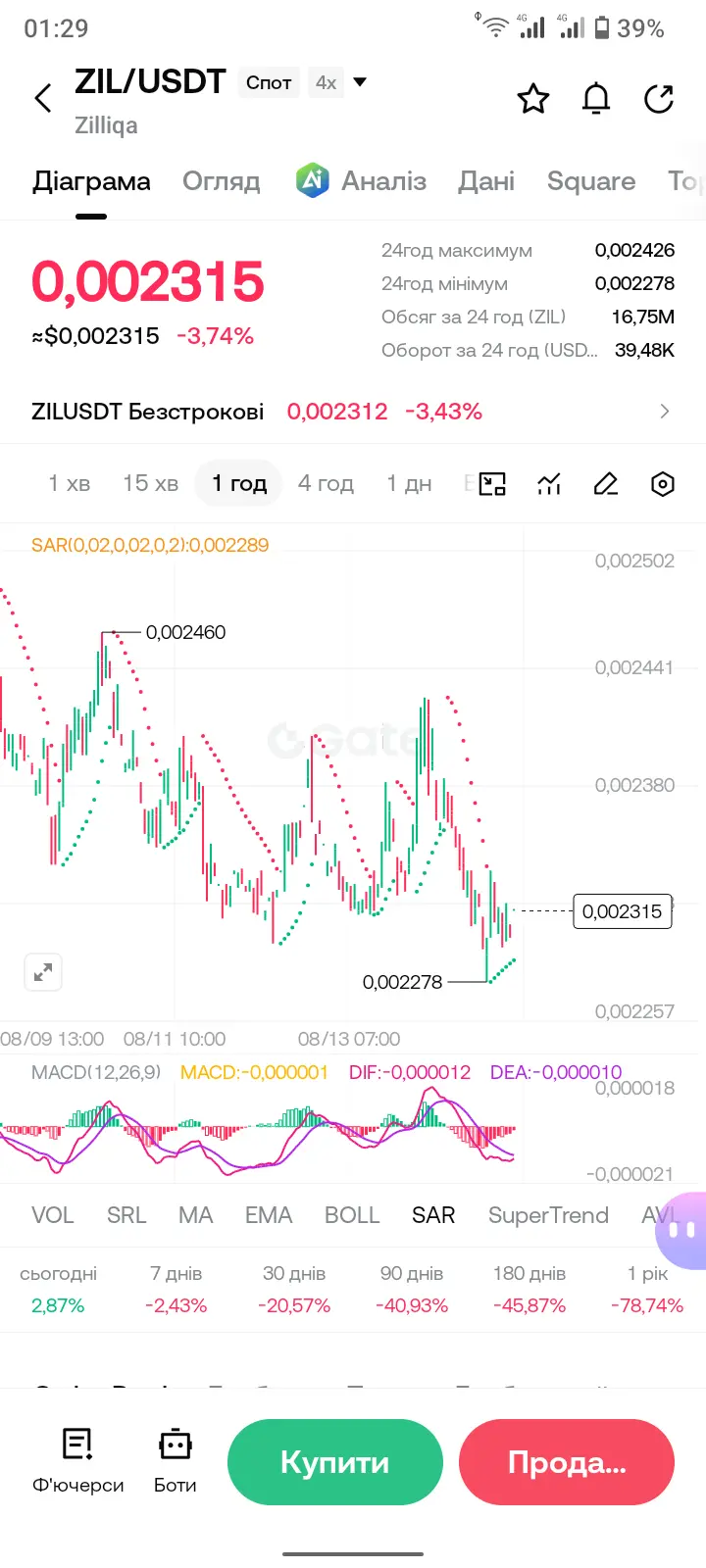Tap the share icon in header
Image resolution: width=706 pixels, height=1568 pixels.
coord(659,98)
